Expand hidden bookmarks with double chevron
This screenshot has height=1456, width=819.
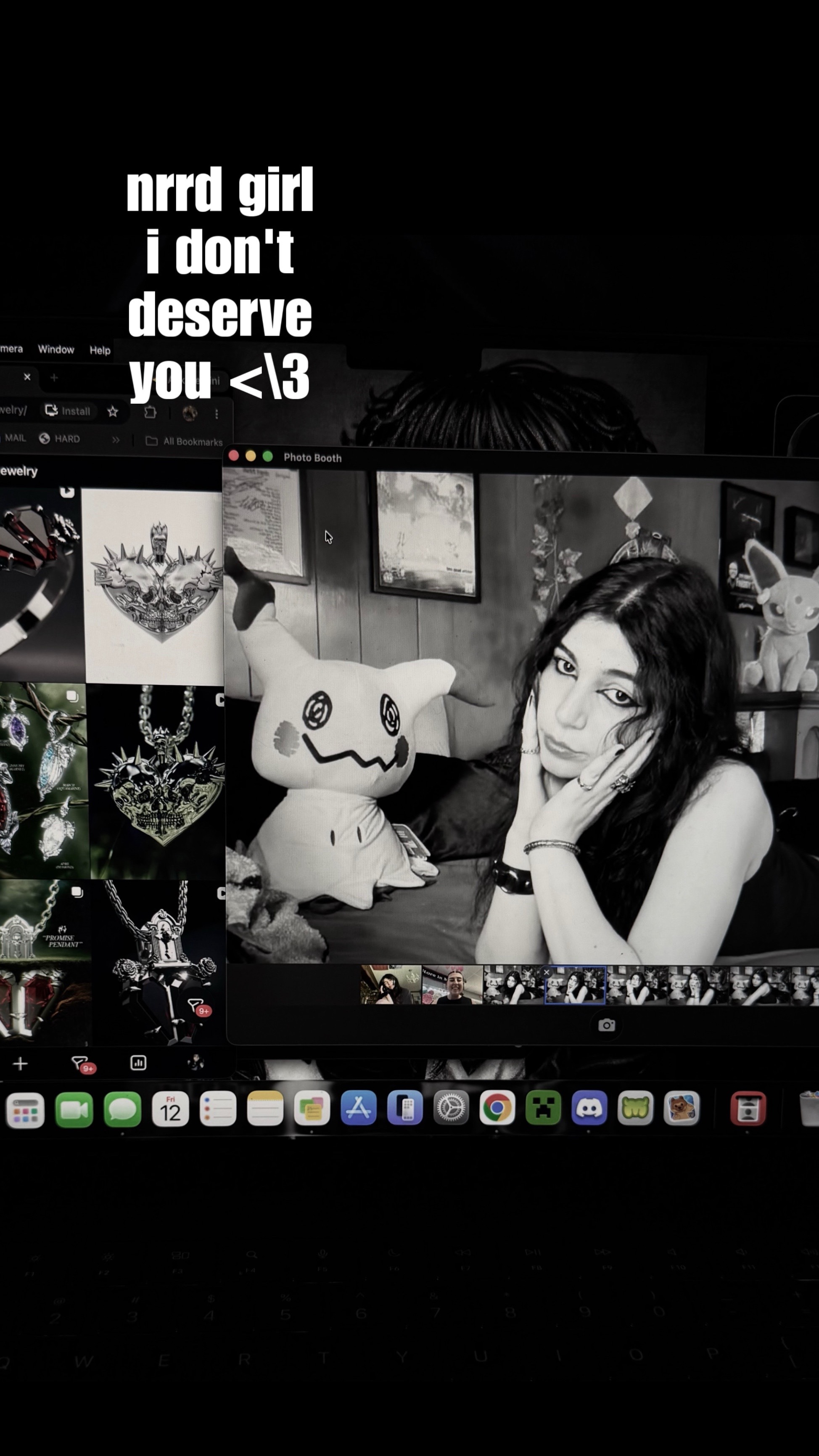pyautogui.click(x=115, y=440)
